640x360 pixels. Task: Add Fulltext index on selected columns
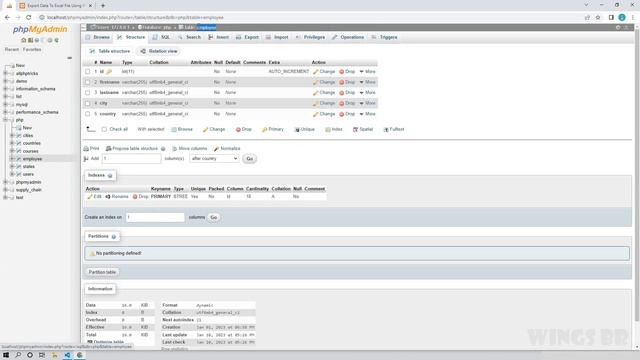tap(393, 129)
